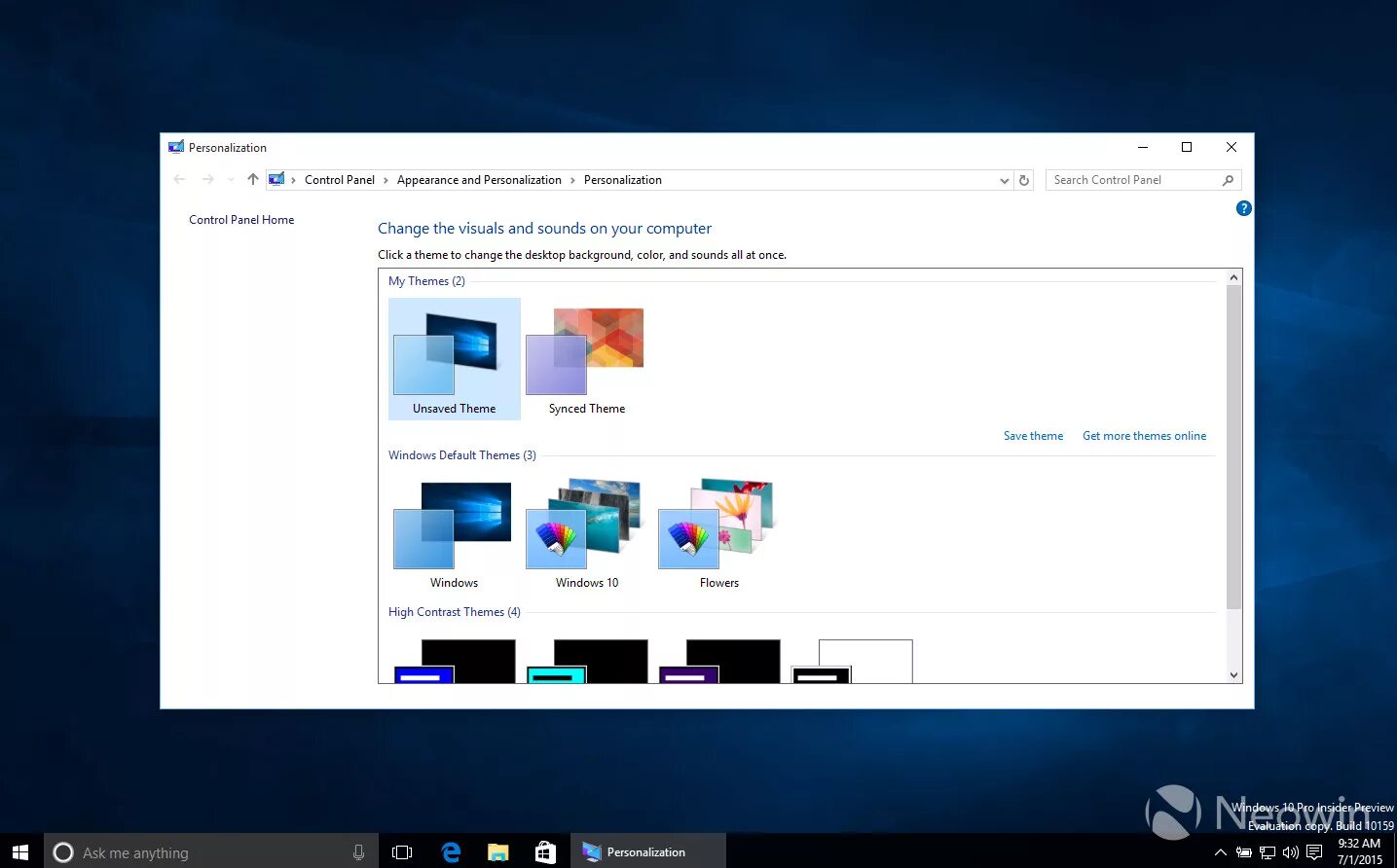This screenshot has width=1397, height=868.
Task: Minimize the Personalization window
Action: (x=1142, y=147)
